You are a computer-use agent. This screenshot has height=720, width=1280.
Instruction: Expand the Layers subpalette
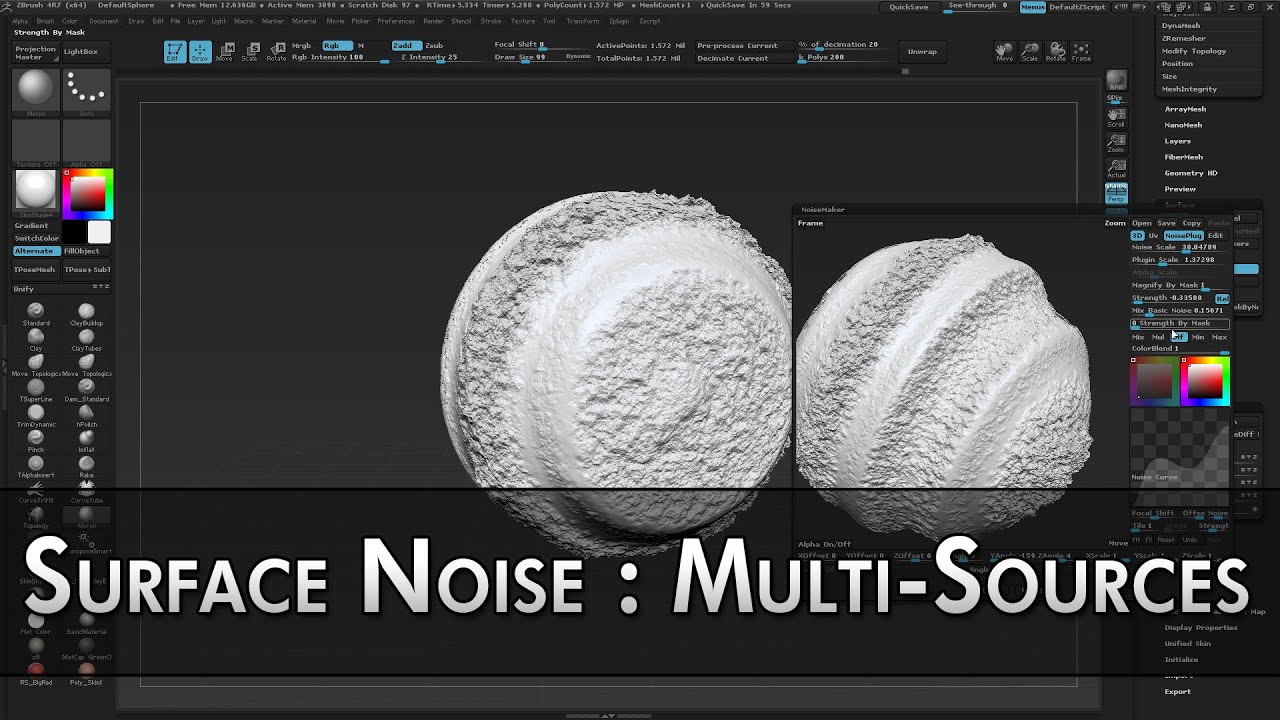pos(1177,141)
